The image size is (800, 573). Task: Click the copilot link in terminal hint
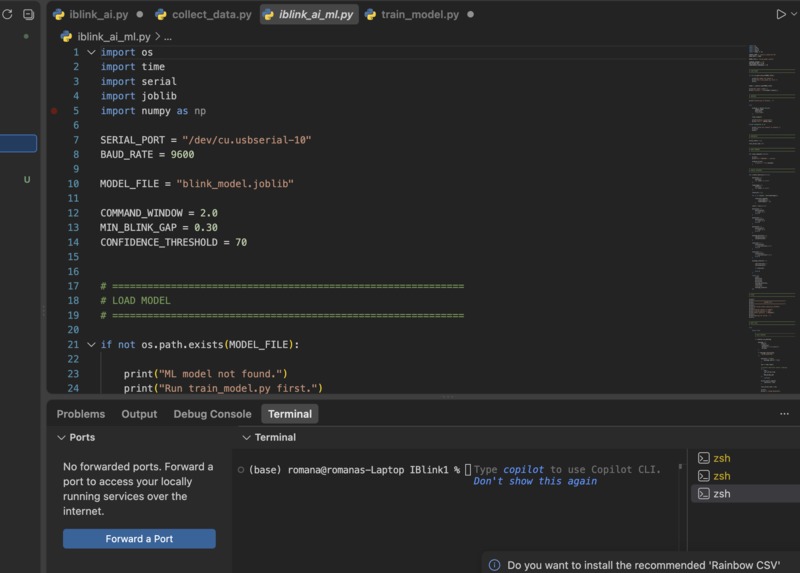pyautogui.click(x=523, y=469)
